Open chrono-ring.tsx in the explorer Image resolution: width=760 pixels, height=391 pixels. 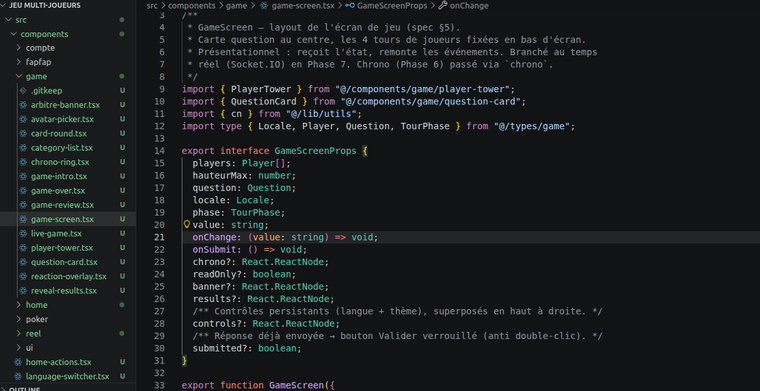click(x=60, y=162)
